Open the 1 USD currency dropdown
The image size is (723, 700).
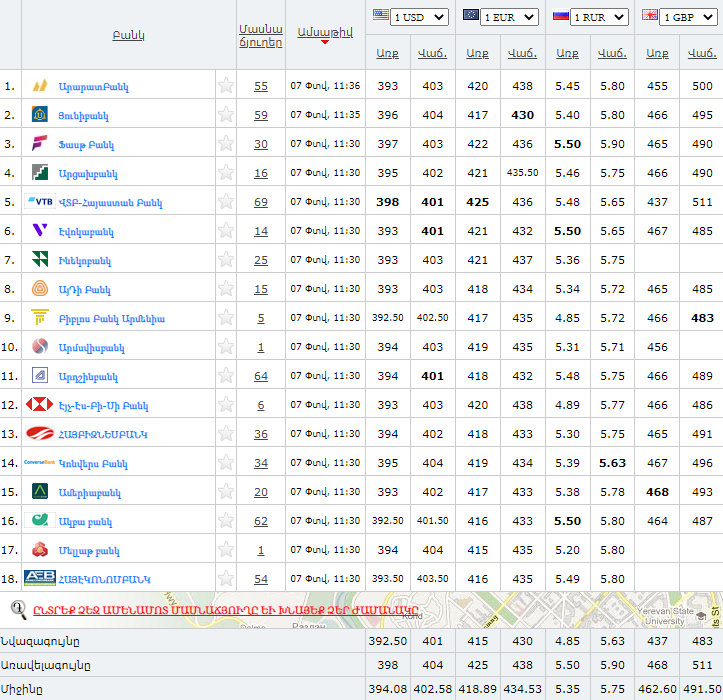(419, 17)
